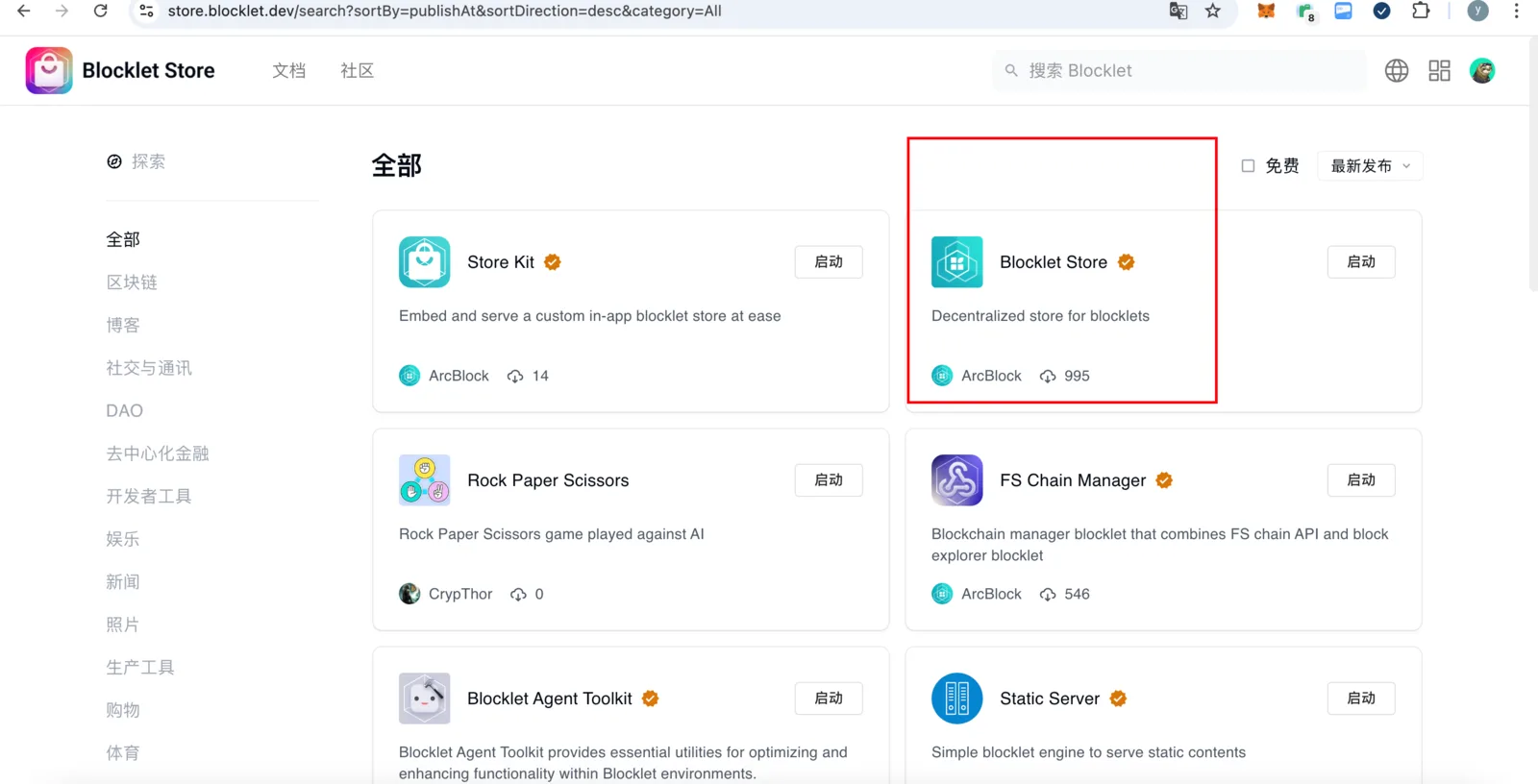The width and height of the screenshot is (1538, 784).
Task: Open the Chrome three-dot menu
Action: (1517, 11)
